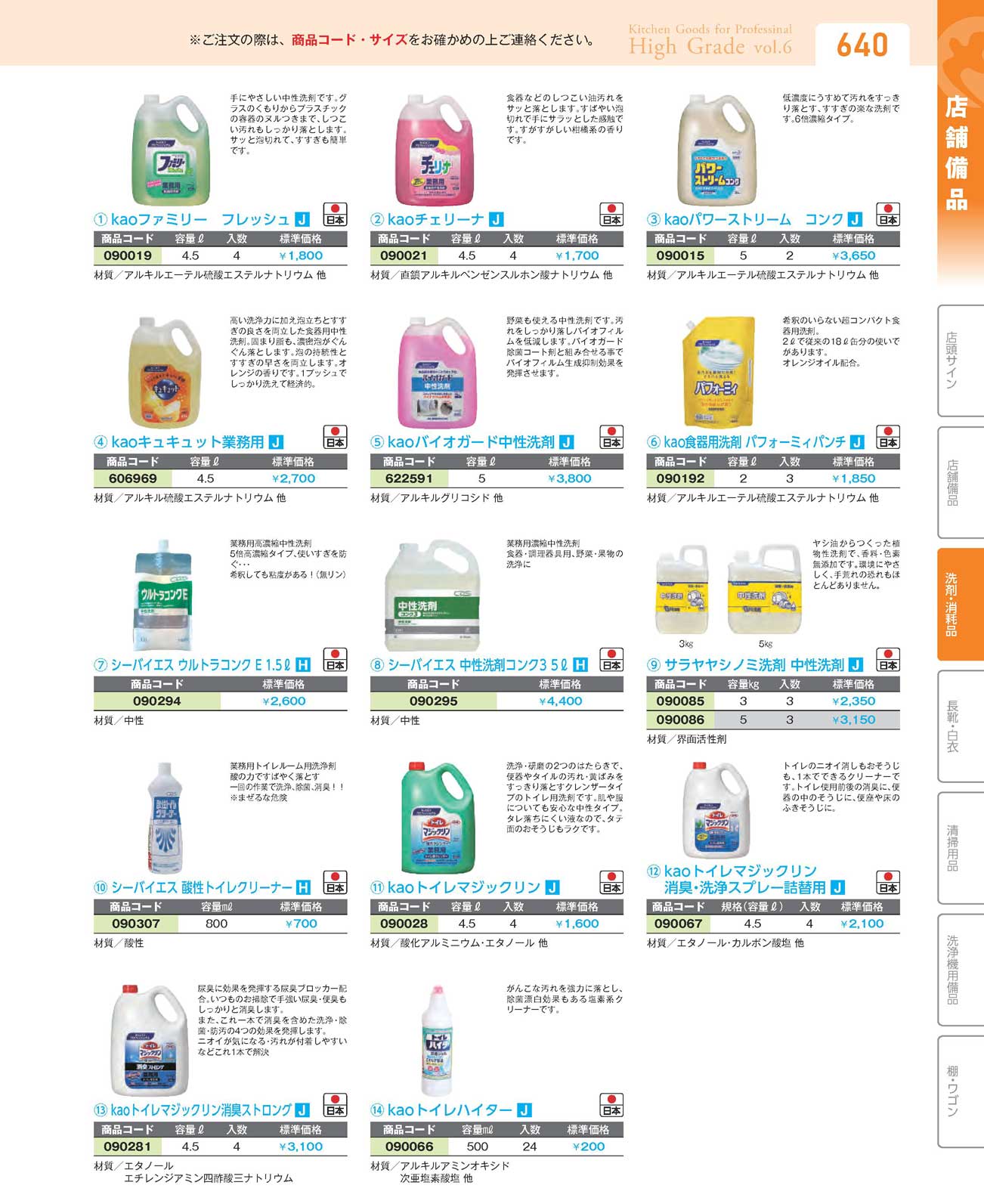Click the H badge beside シーバイエス 酸性トイレクリーナー
984x1204 pixels.
[x=302, y=887]
